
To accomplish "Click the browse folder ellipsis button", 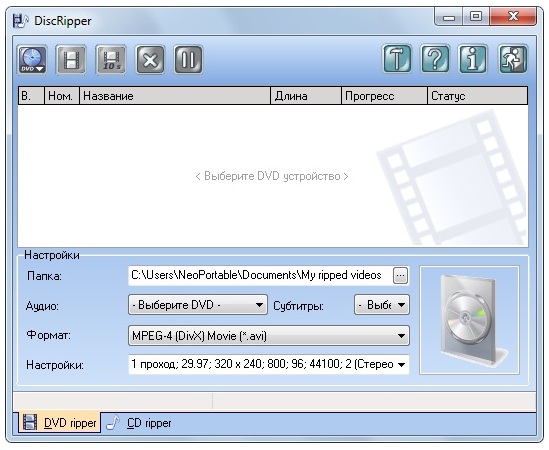I will (x=401, y=276).
